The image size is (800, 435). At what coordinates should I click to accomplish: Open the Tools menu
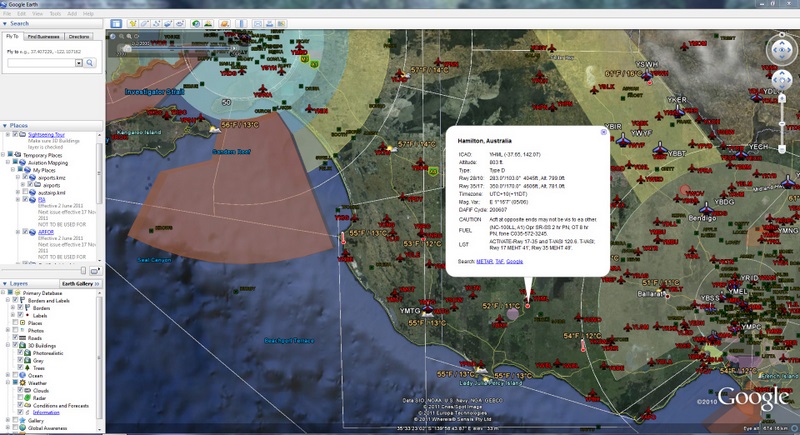click(55, 14)
